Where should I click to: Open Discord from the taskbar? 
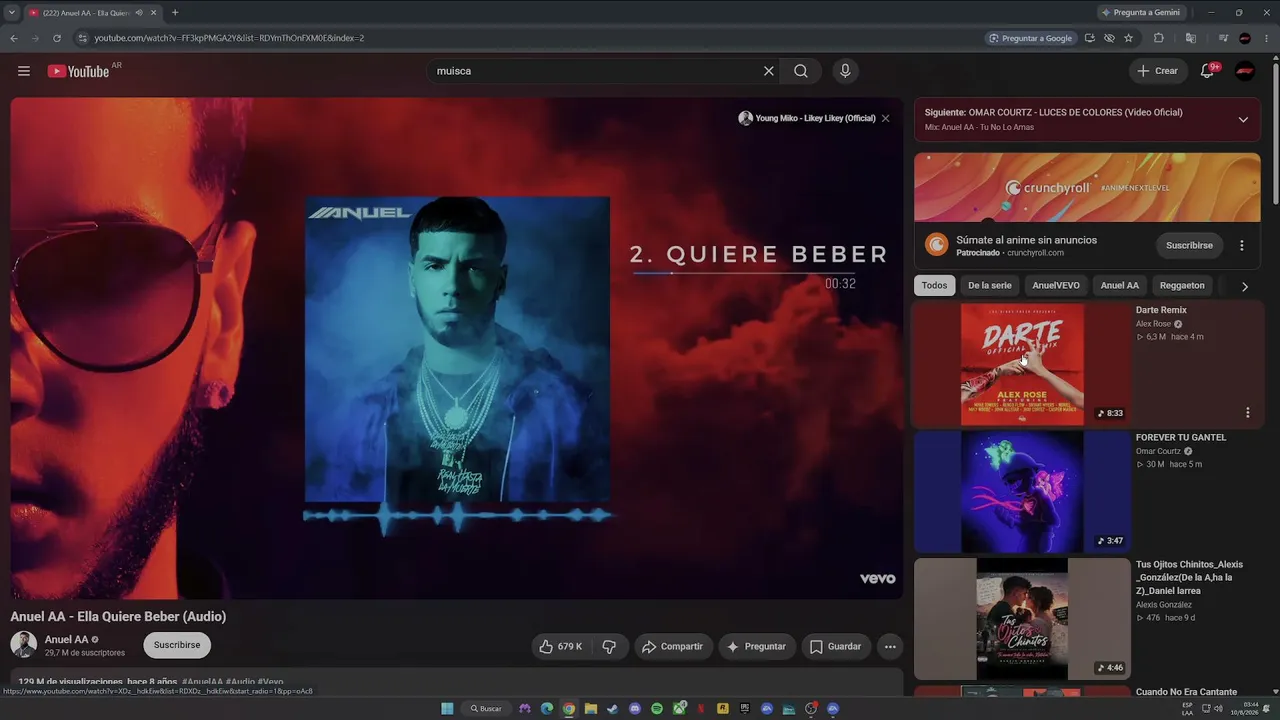point(635,709)
